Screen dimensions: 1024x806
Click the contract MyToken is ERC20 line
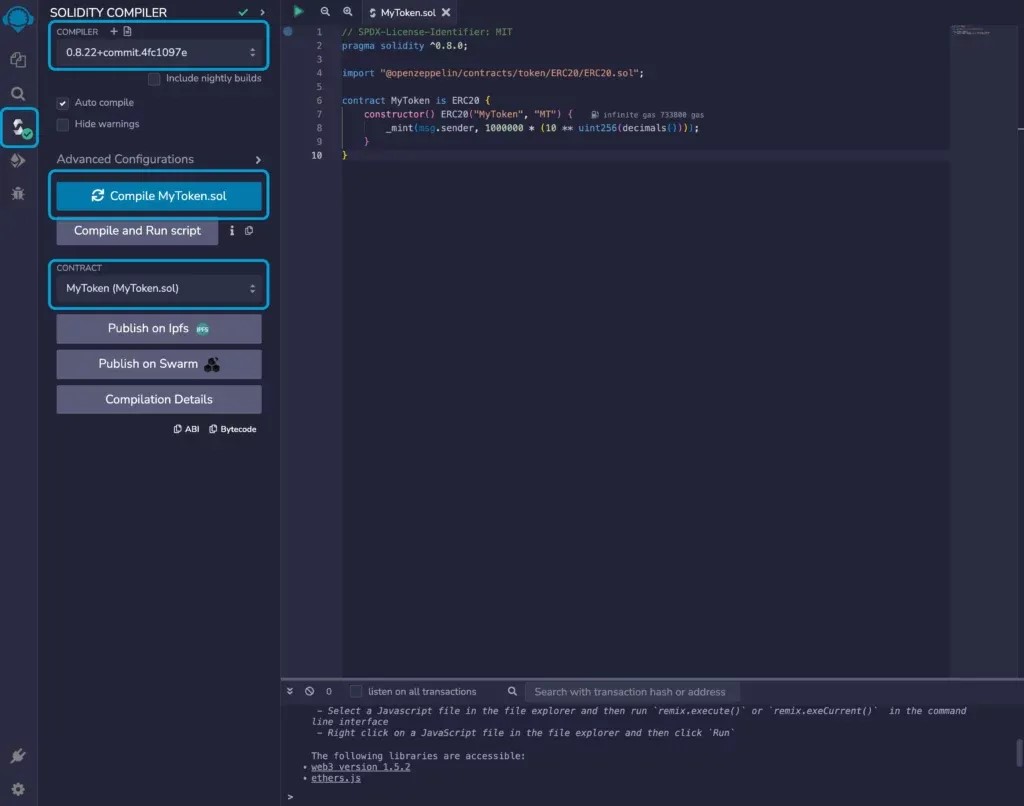click(415, 101)
